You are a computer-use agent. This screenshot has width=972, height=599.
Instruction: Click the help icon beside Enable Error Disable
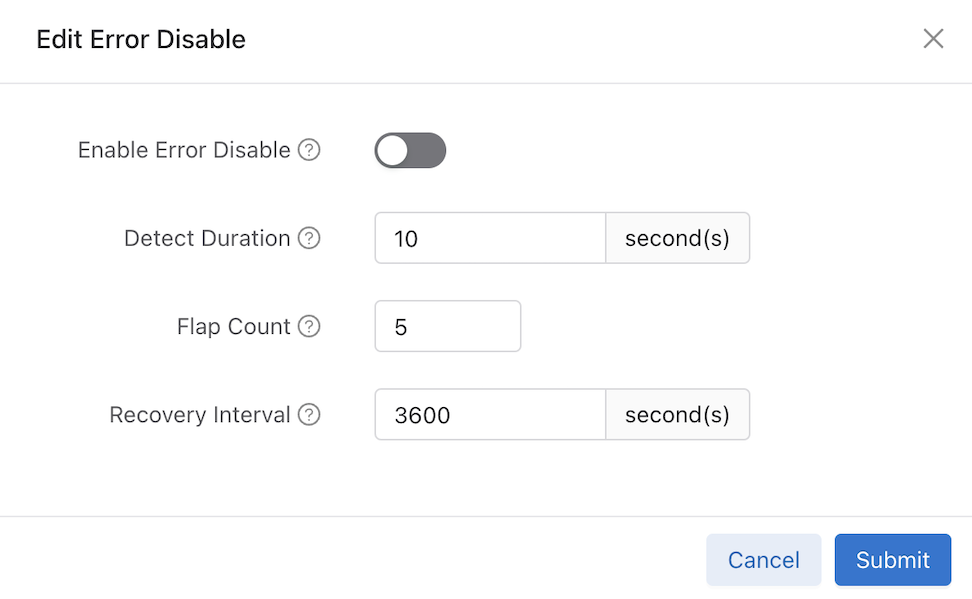[310, 150]
